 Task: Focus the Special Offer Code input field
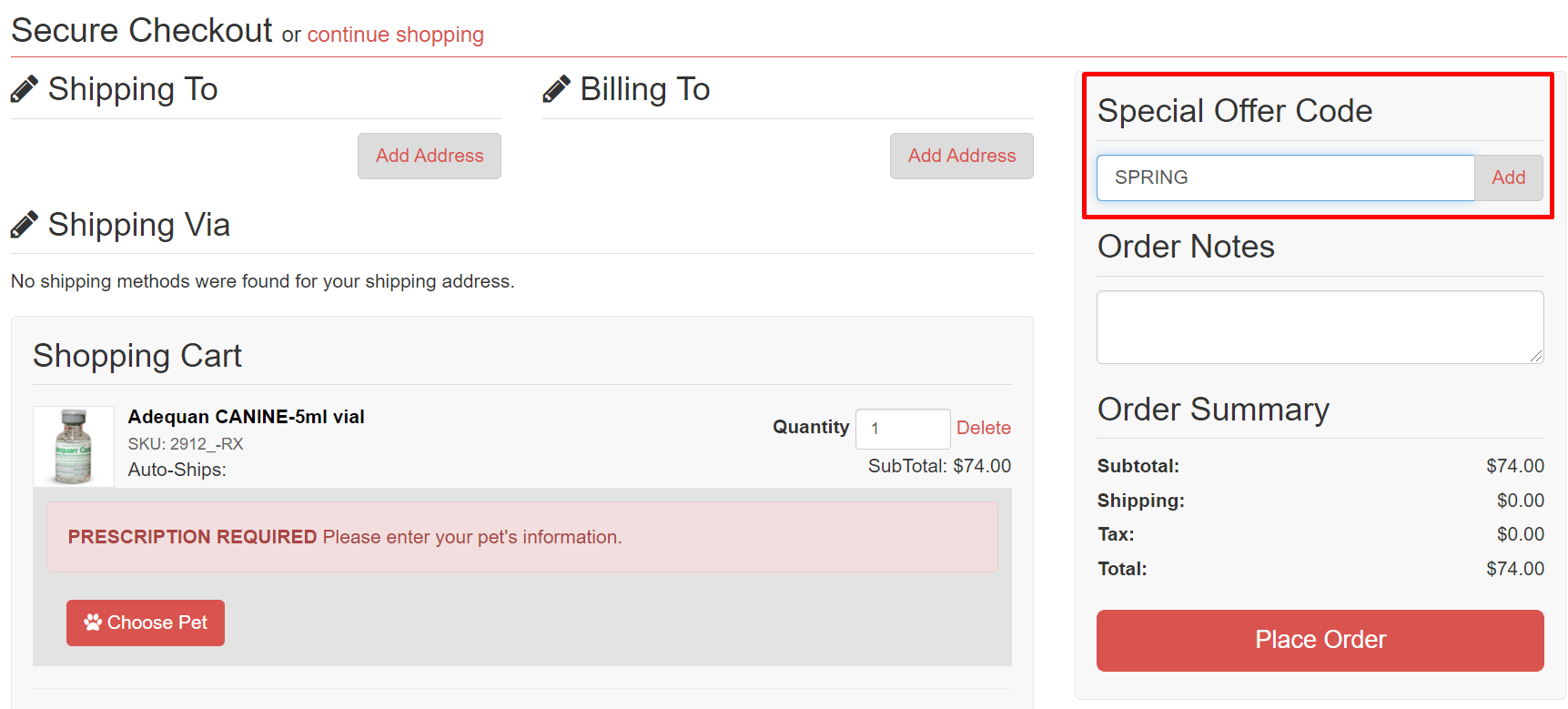click(x=1286, y=177)
